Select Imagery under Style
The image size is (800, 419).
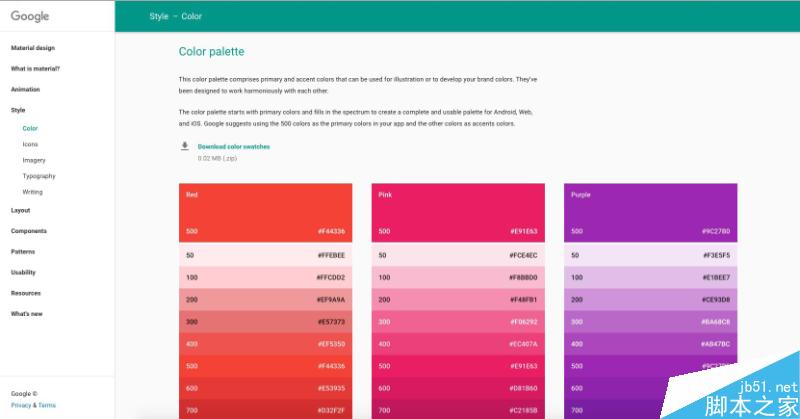click(34, 160)
